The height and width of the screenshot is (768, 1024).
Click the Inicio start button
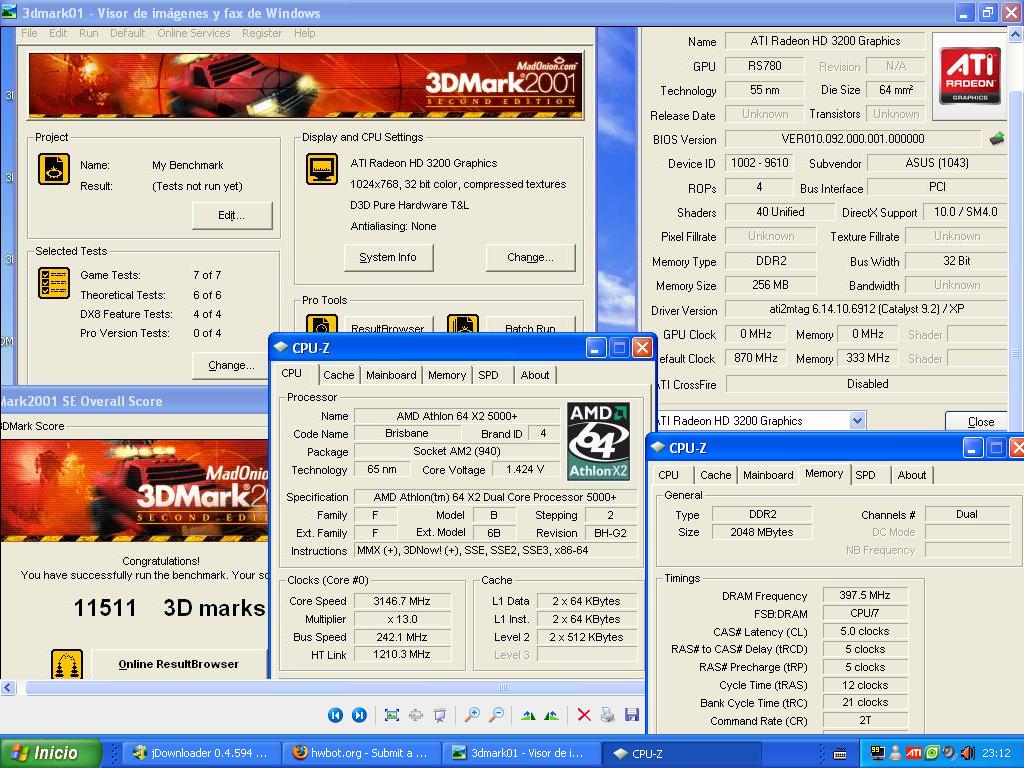point(51,753)
